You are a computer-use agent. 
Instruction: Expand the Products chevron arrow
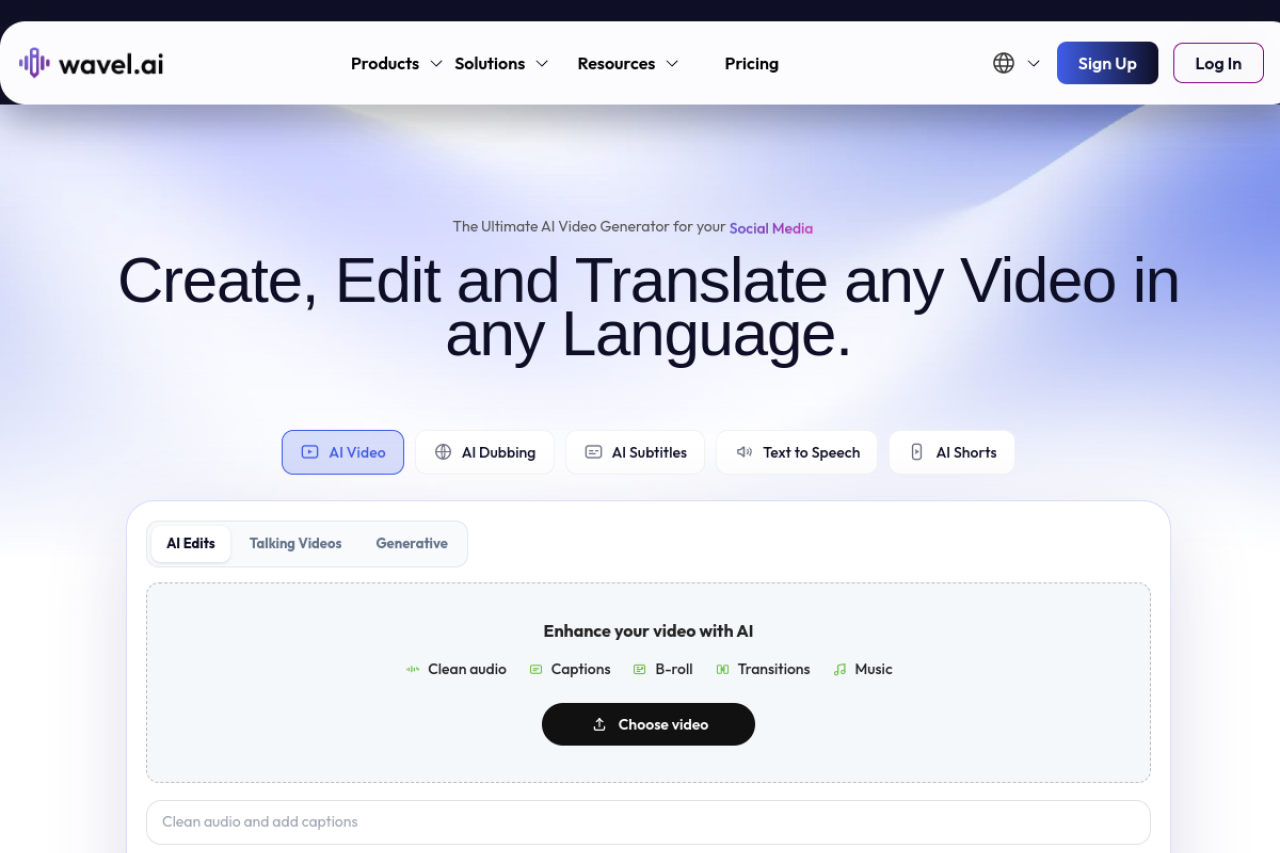(x=436, y=63)
